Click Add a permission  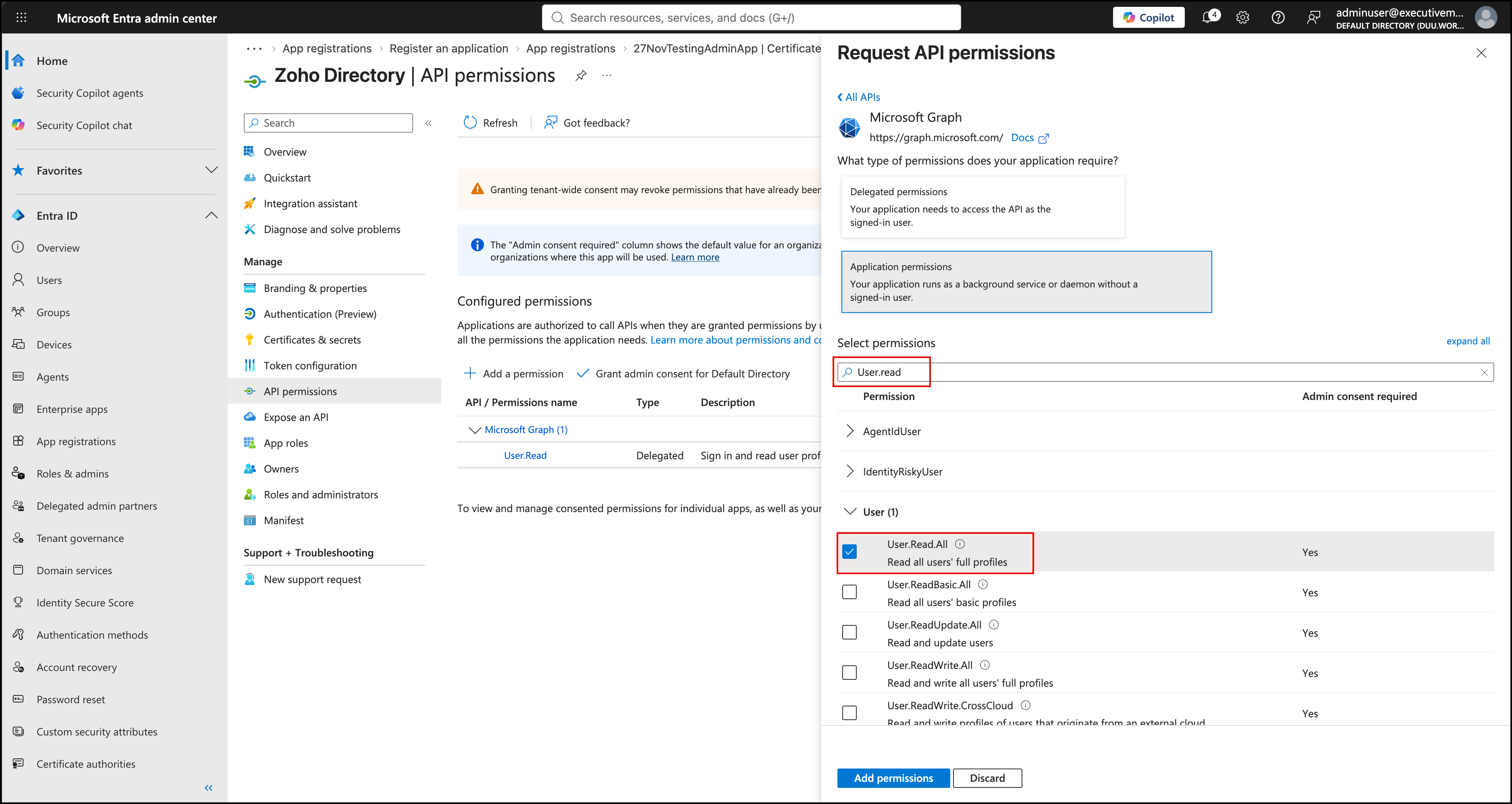pos(513,374)
